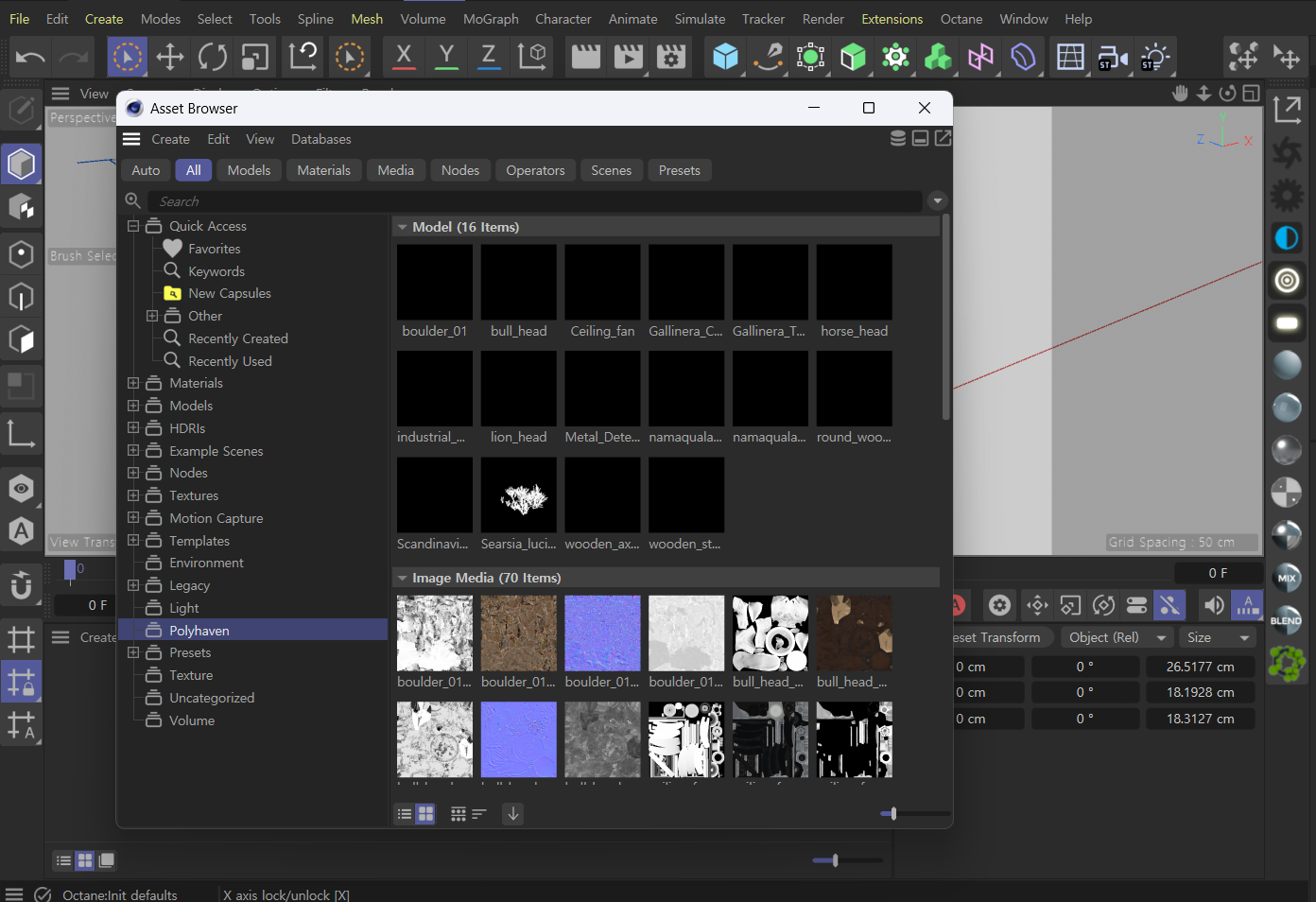1316x902 pixels.
Task: Adjust the thumbnail size slider in Asset Browser
Action: tap(893, 813)
